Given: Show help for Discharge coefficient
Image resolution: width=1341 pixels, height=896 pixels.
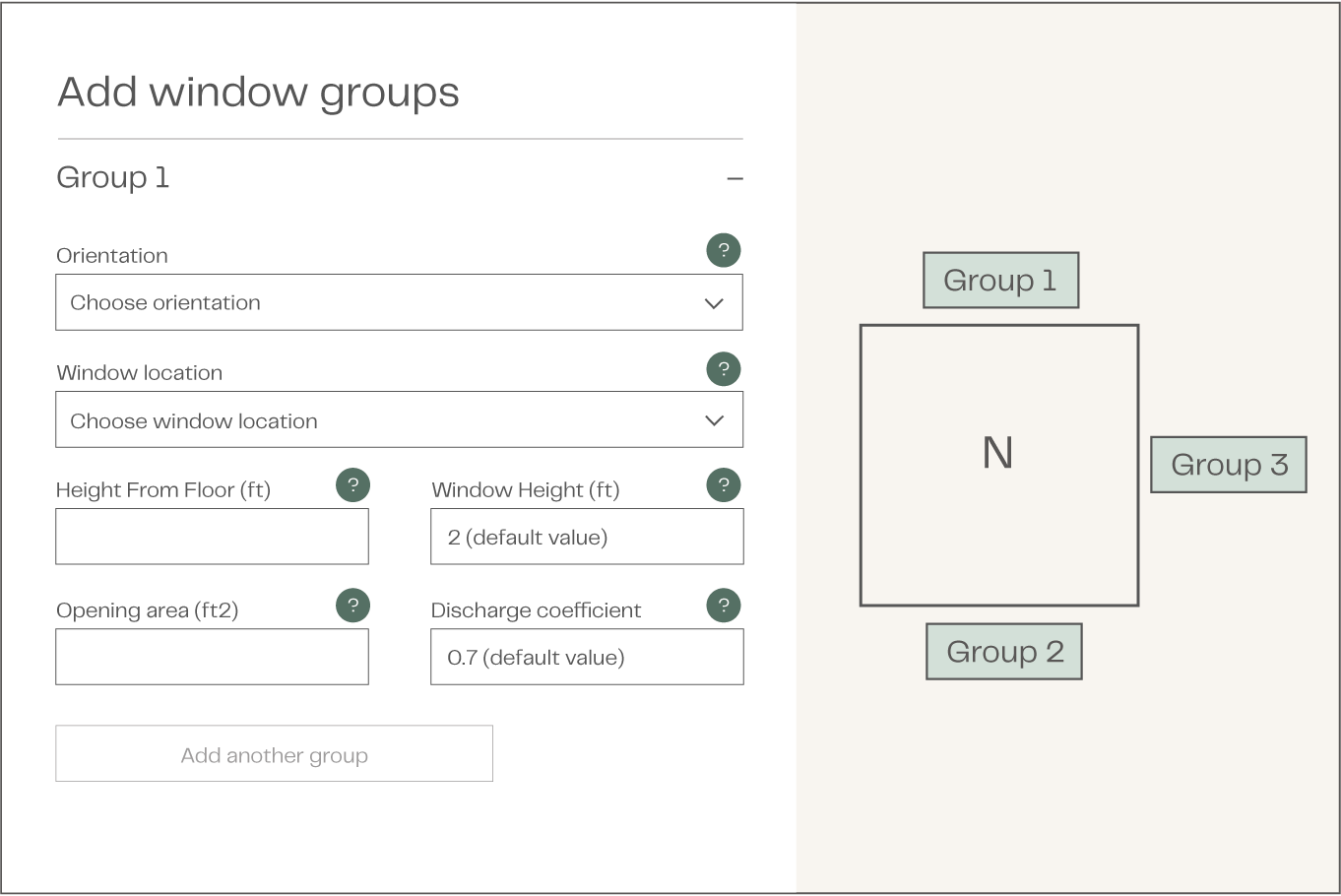Looking at the screenshot, I should point(724,605).
